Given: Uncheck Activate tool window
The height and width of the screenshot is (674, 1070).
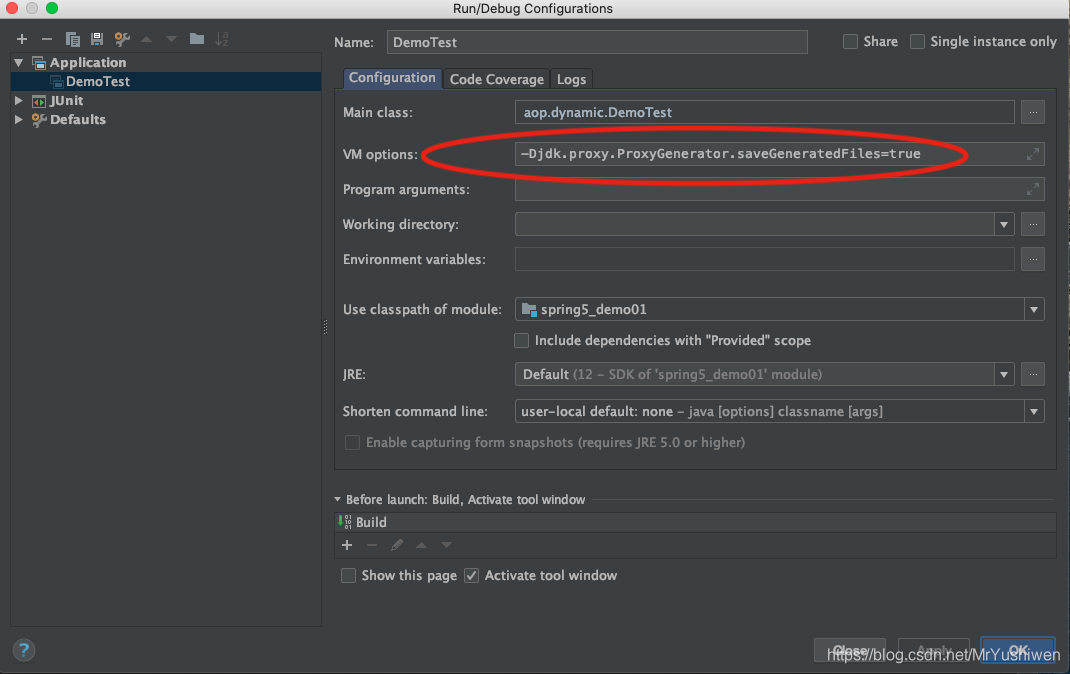Looking at the screenshot, I should (x=472, y=576).
